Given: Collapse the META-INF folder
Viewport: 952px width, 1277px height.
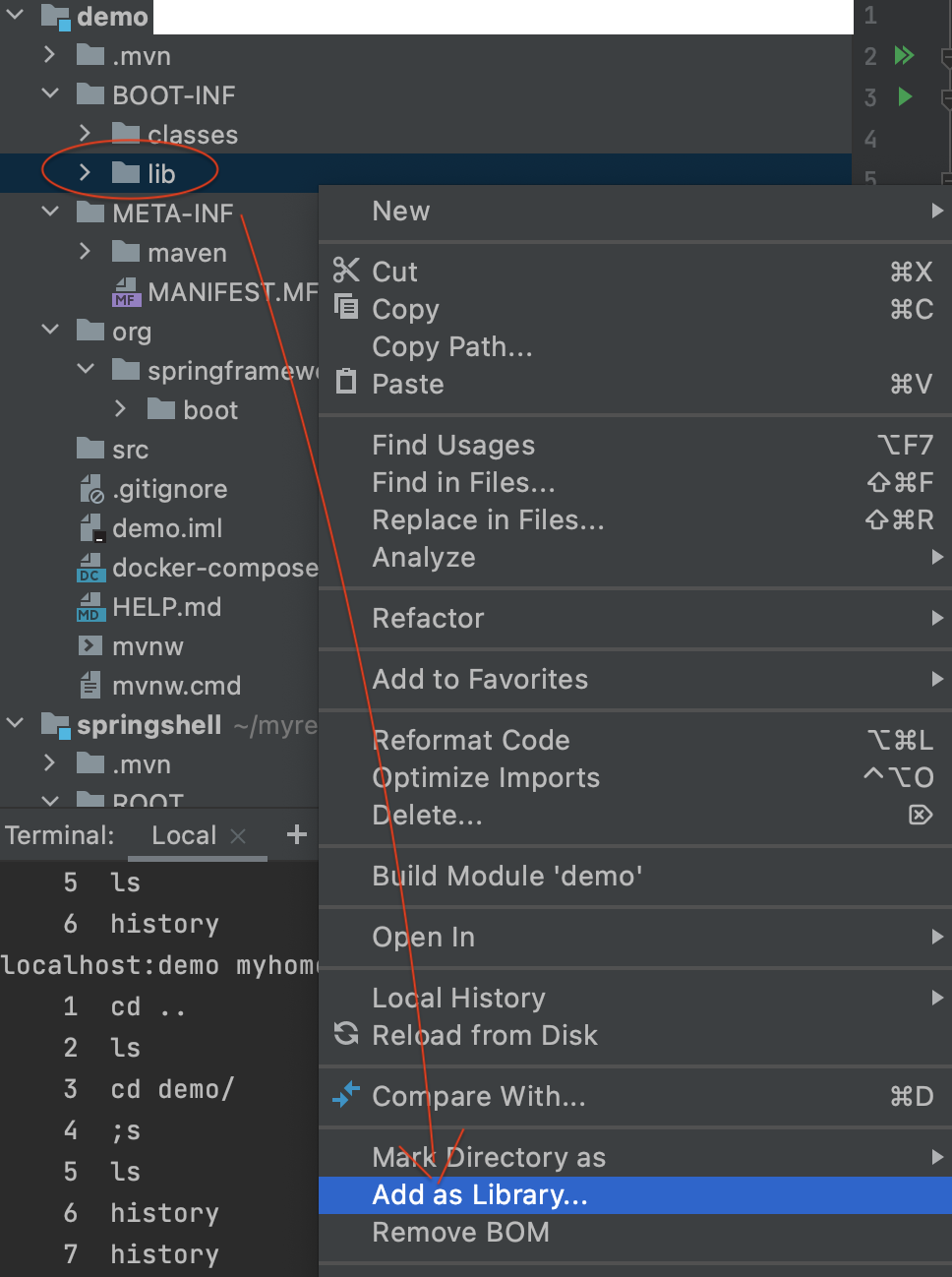Looking at the screenshot, I should pyautogui.click(x=50, y=213).
